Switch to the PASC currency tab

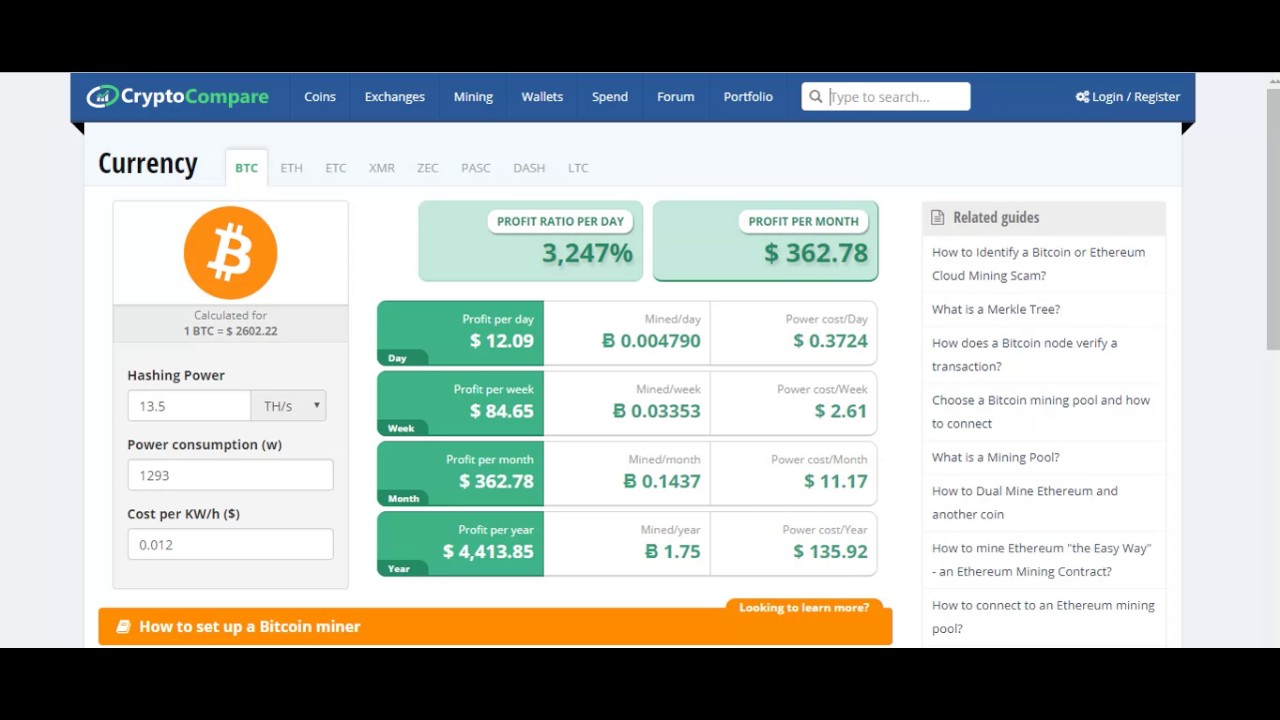(x=475, y=168)
